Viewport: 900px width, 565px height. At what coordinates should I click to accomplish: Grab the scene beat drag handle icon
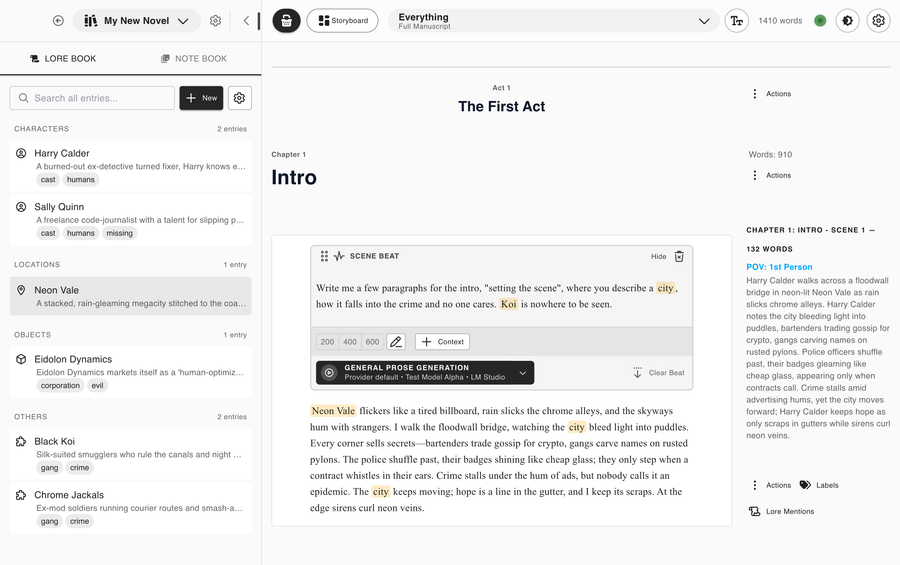(324, 256)
